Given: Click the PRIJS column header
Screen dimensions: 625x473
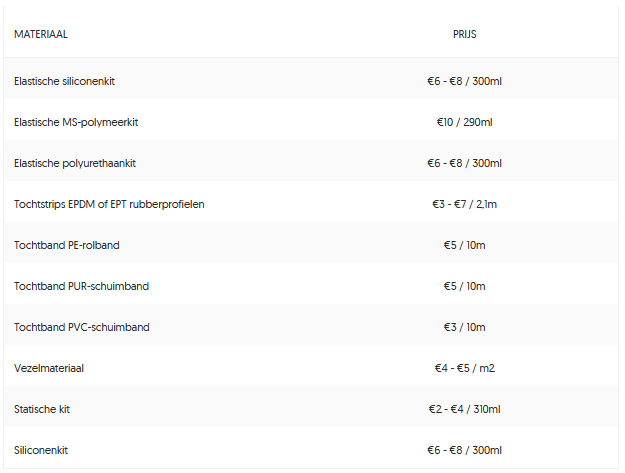Looking at the screenshot, I should point(464,34).
